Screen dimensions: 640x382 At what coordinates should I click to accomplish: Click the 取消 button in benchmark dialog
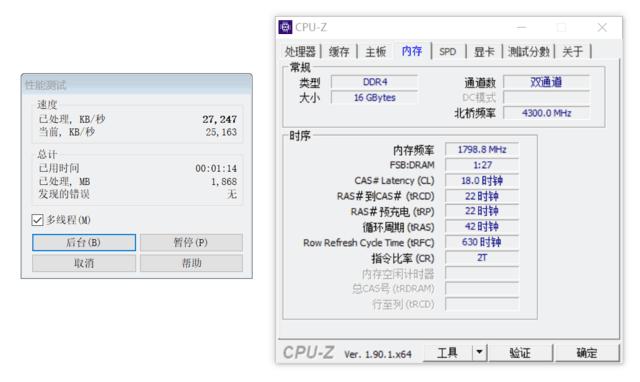[x=84, y=263]
